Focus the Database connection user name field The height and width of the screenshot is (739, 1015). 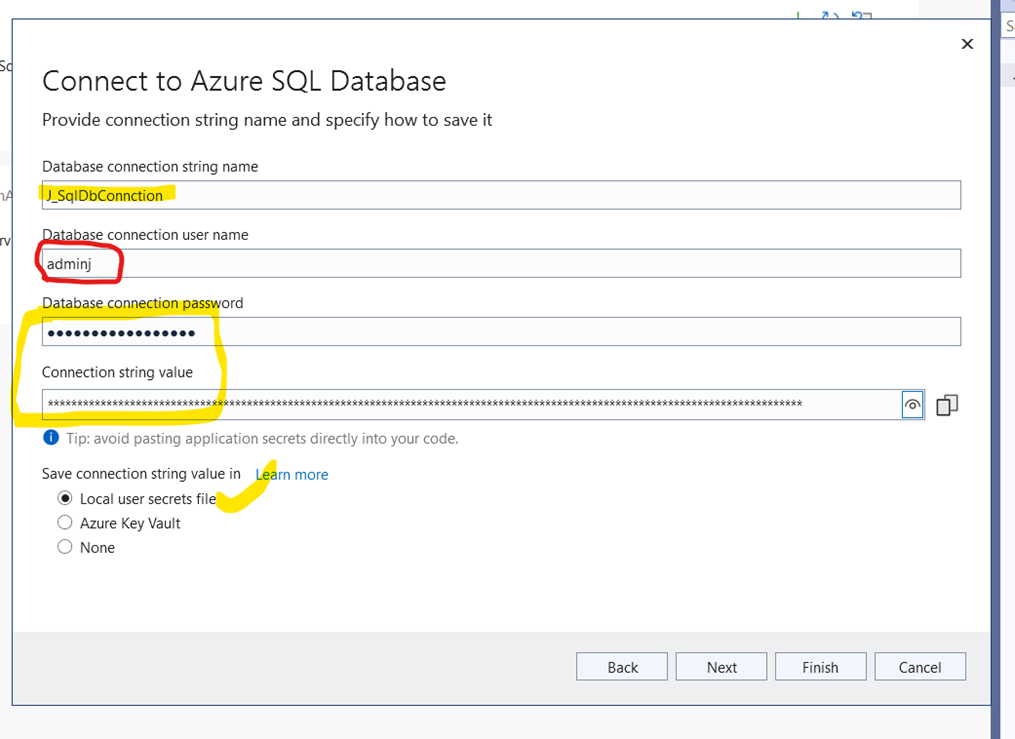[x=502, y=263]
